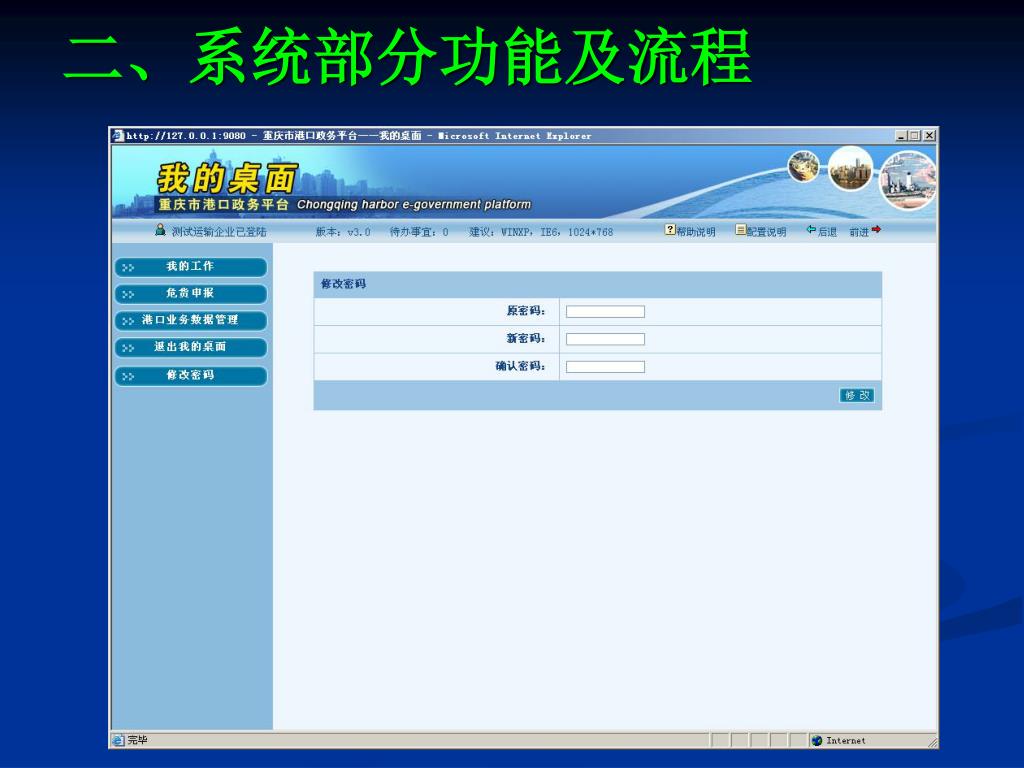Click the middle circular city photo

[850, 168]
